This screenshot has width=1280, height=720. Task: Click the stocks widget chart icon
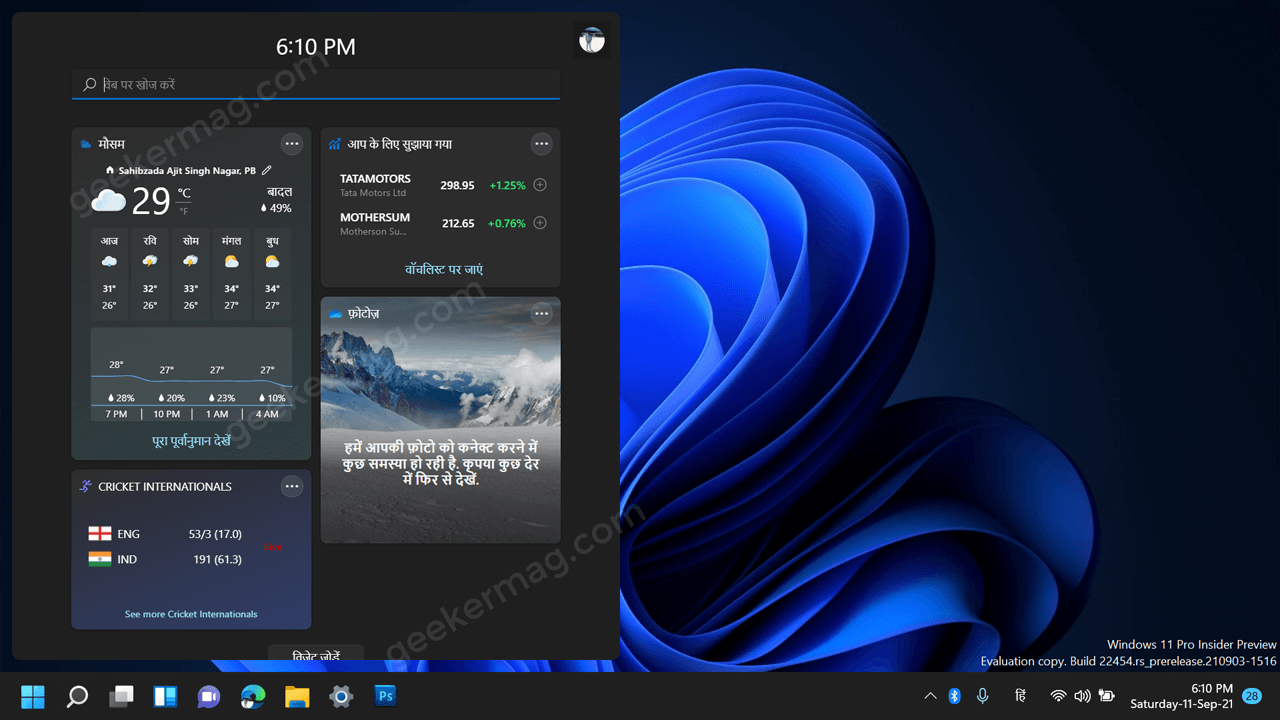pos(335,144)
